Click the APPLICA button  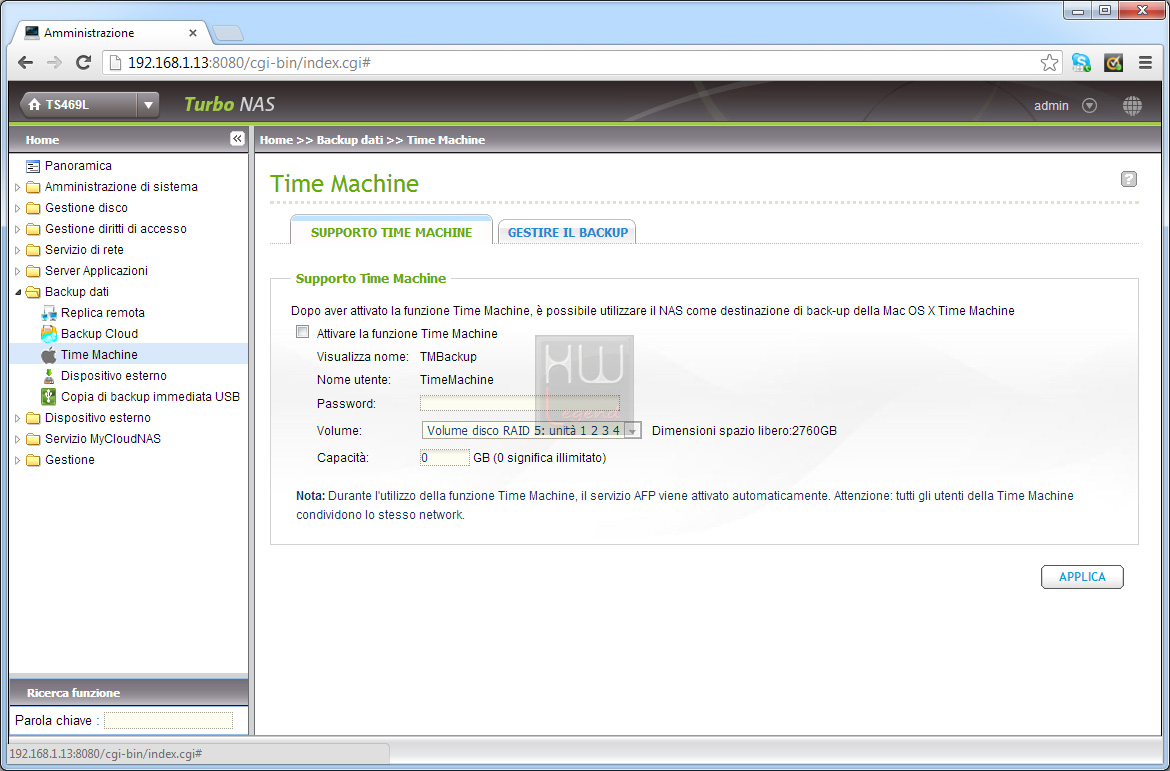[x=1082, y=577]
